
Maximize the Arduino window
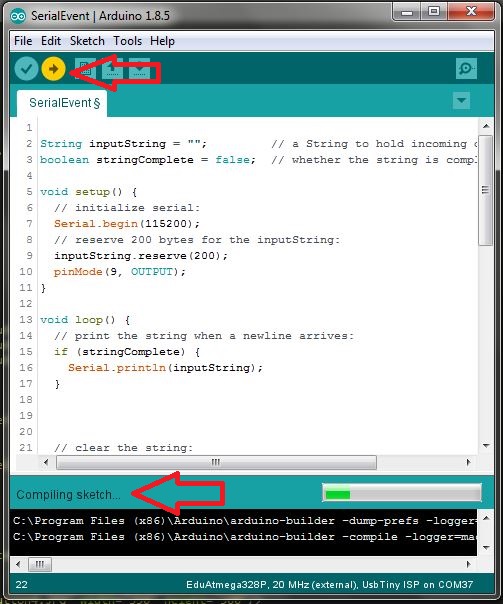[434, 12]
